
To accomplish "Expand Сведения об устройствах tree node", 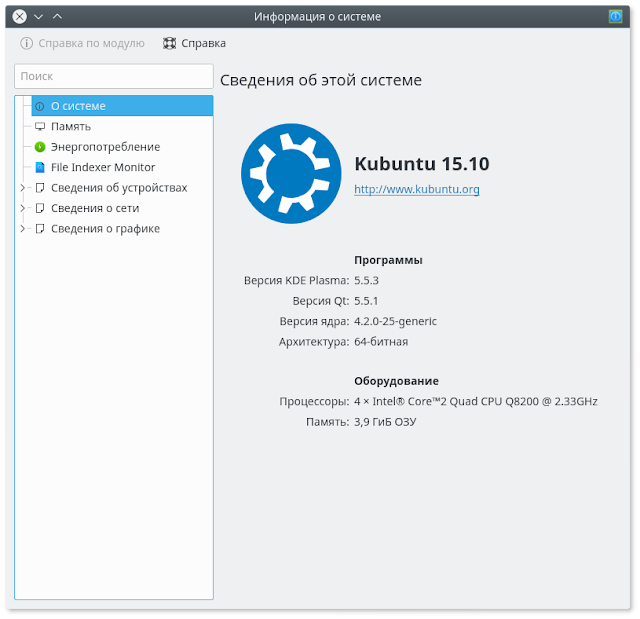I will 23,188.
